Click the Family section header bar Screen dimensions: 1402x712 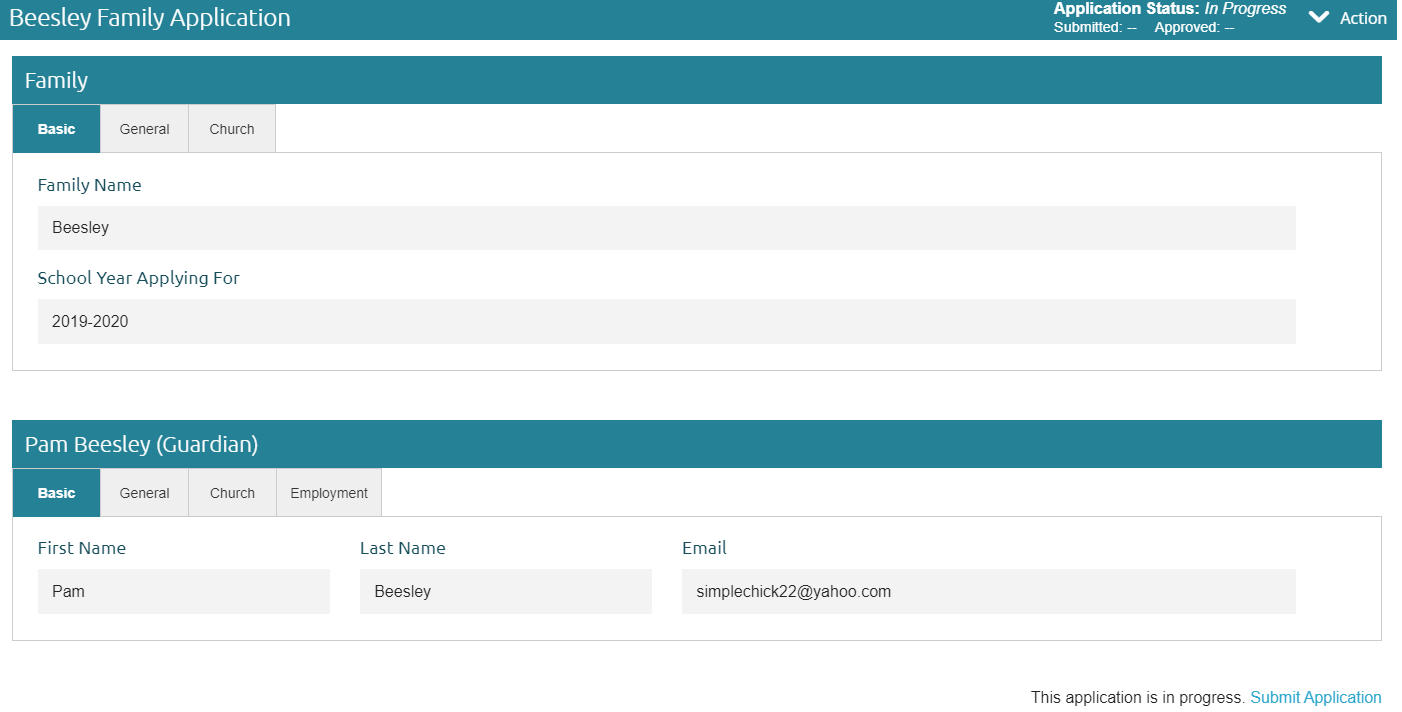[x=697, y=80]
